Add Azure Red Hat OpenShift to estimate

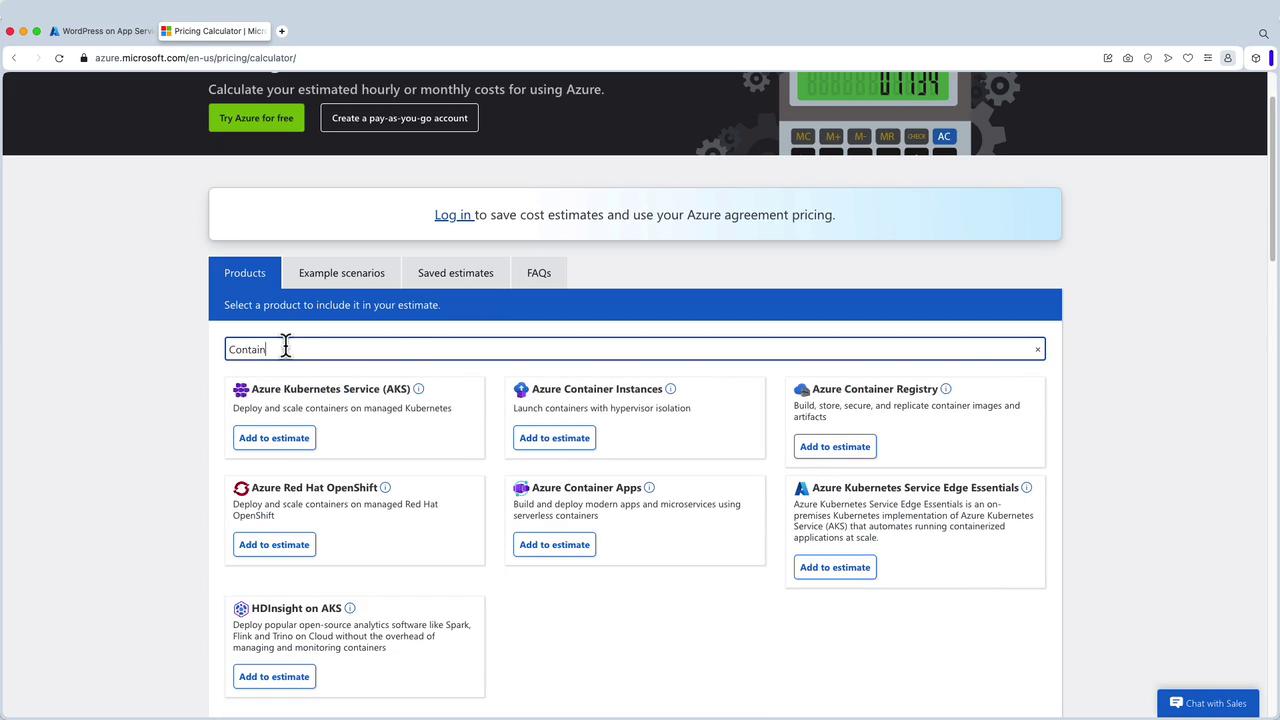pyautogui.click(x=274, y=545)
